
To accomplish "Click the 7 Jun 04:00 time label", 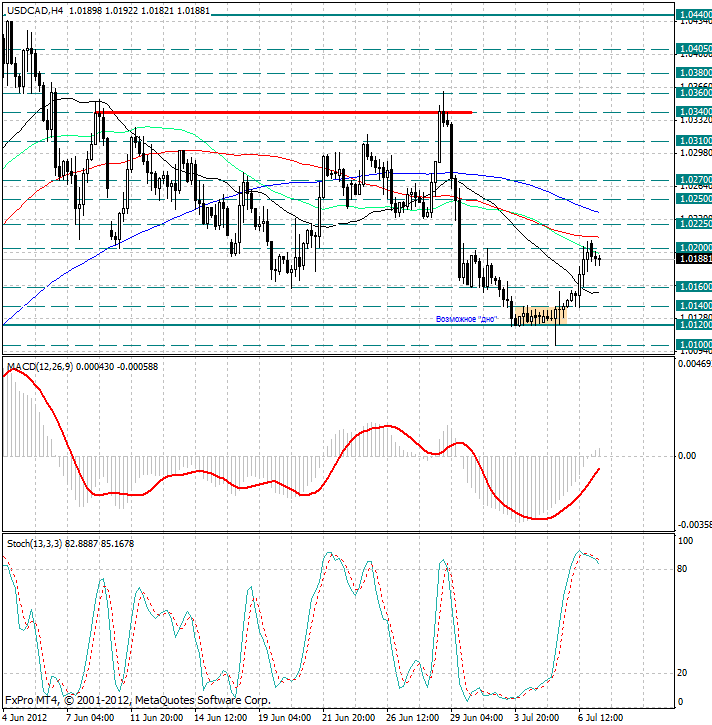I will 90,717.
